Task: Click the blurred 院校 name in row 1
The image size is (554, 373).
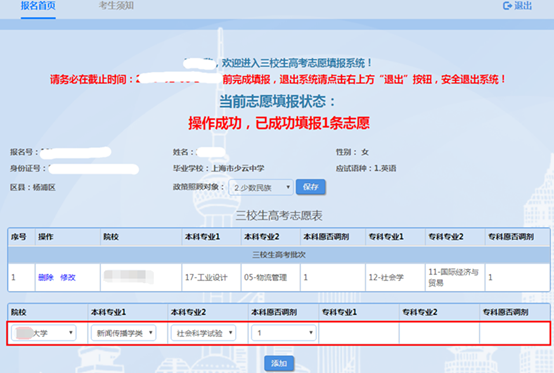Action: pos(129,277)
